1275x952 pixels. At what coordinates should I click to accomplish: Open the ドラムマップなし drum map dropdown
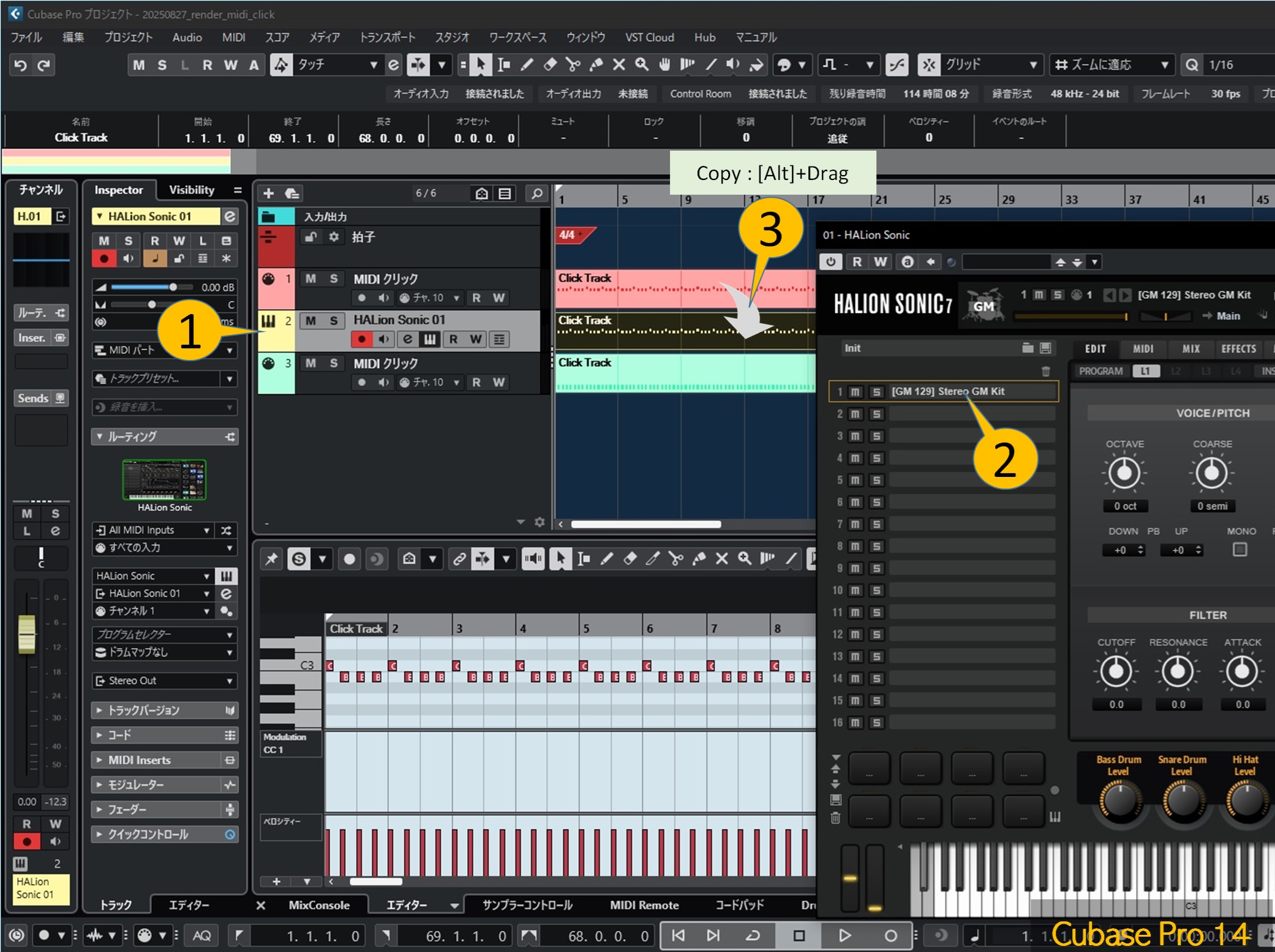[x=164, y=653]
